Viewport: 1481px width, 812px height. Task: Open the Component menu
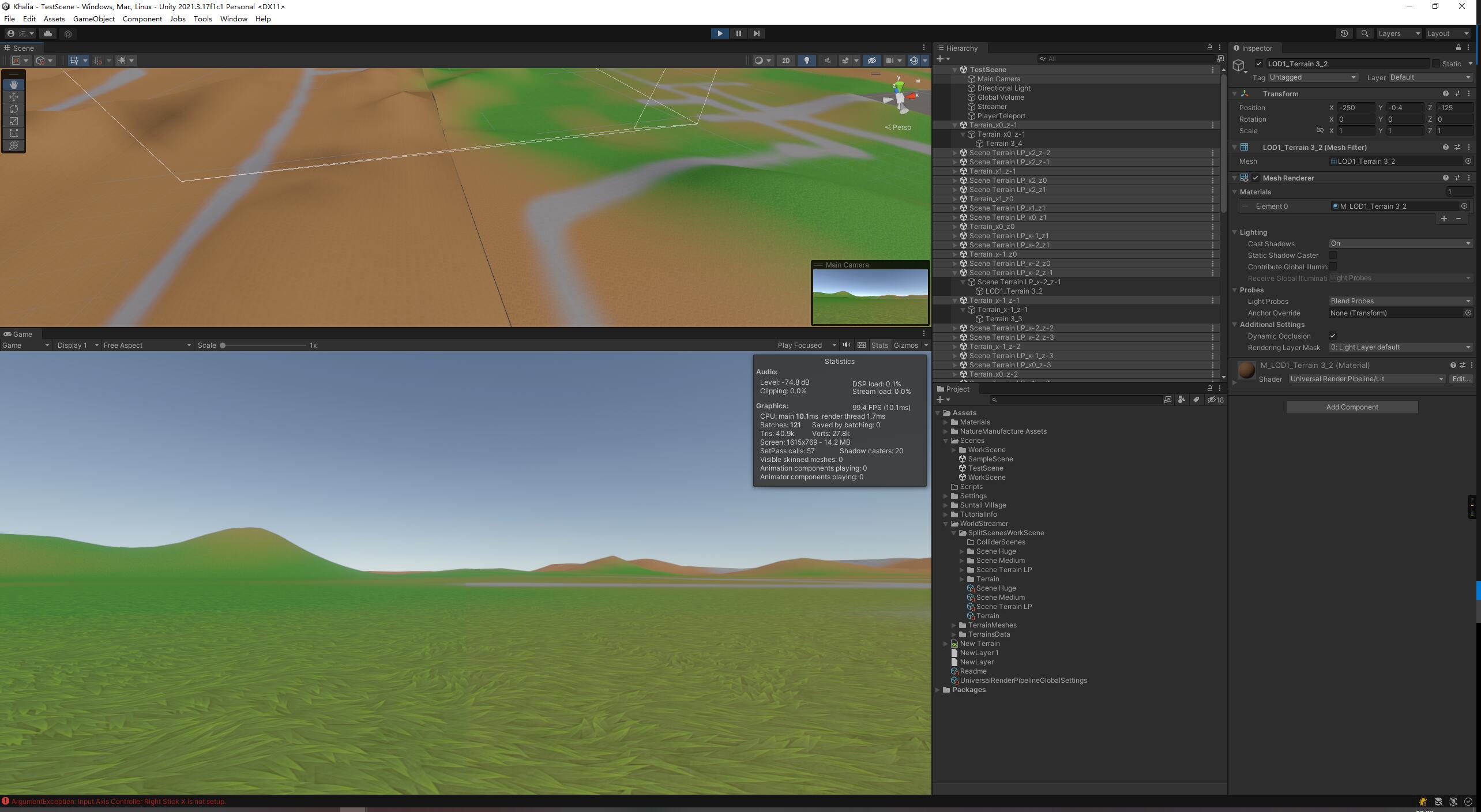tap(142, 19)
